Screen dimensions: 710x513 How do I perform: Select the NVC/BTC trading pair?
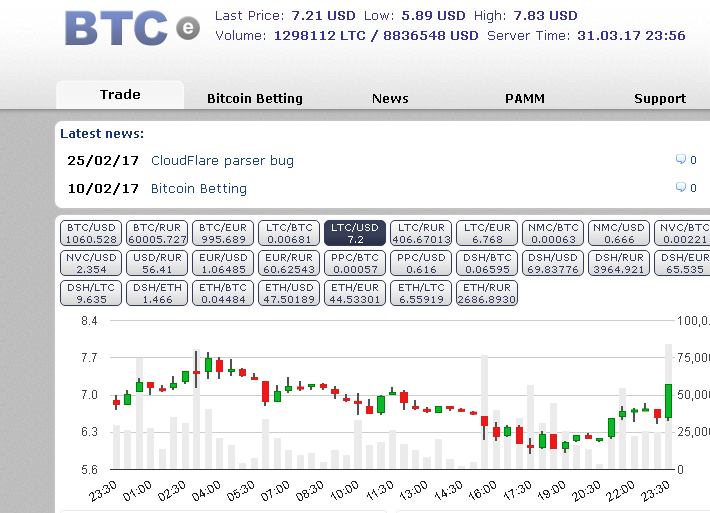[x=682, y=233]
